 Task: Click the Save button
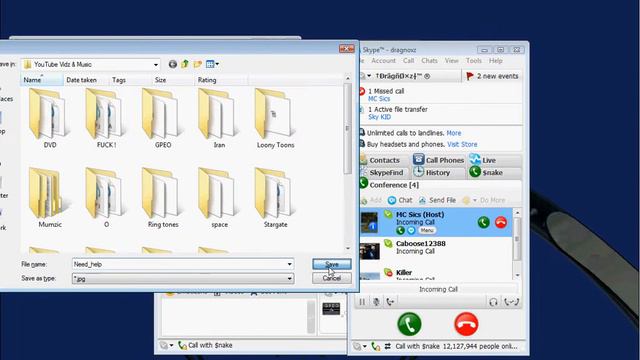tap(331, 264)
